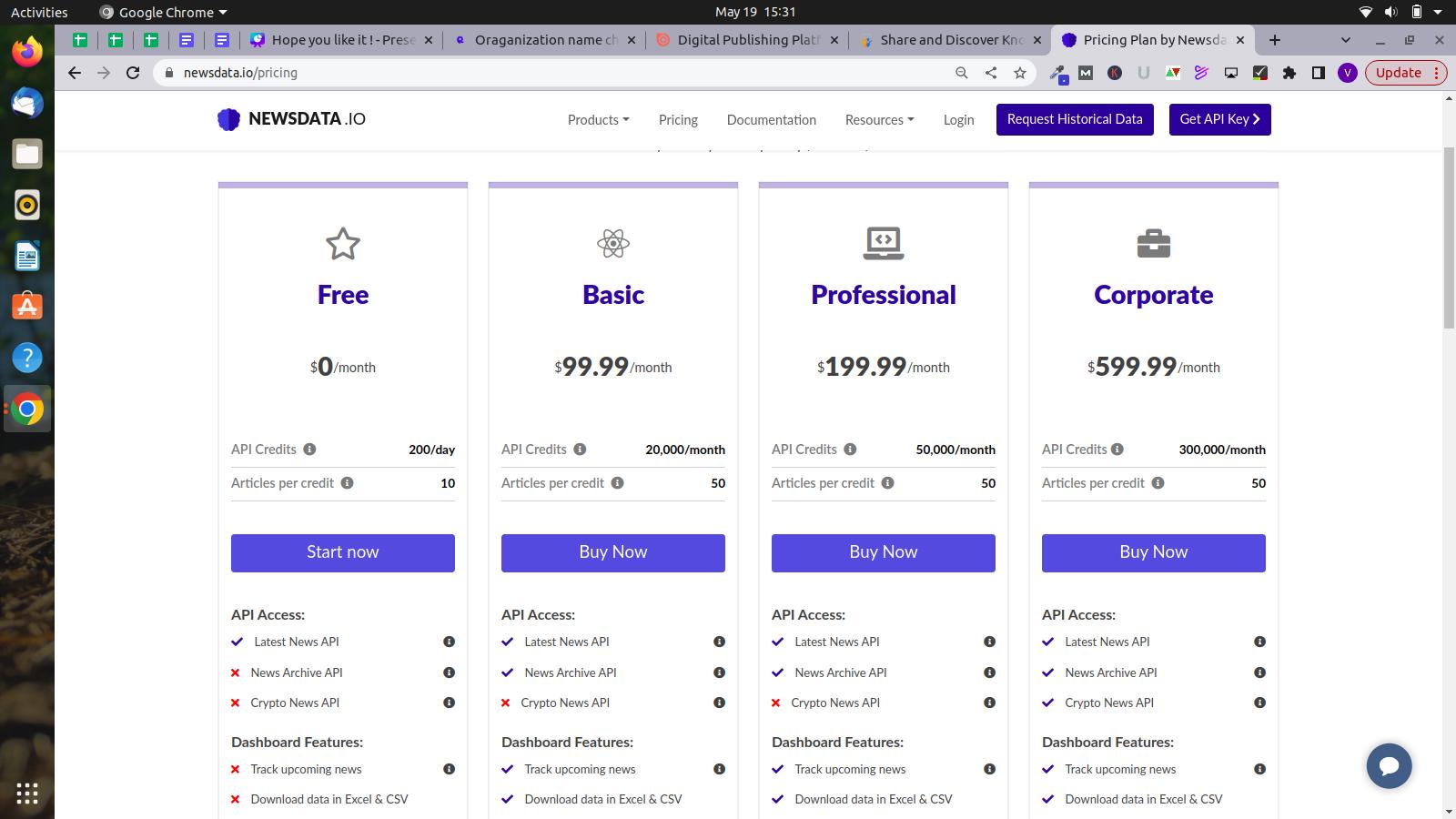Click the laptop icon on Professional plan

tap(882, 242)
